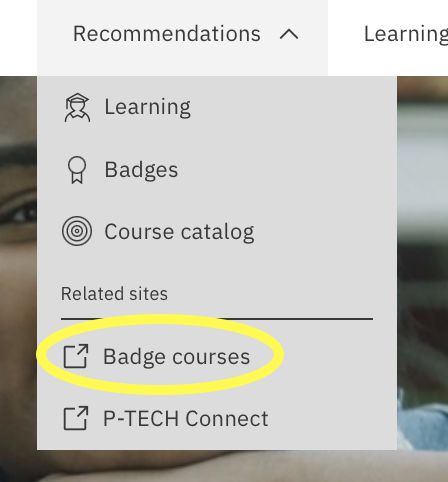Click blank dropdown space right of Course catalog
448x482 pixels.
coord(325,231)
